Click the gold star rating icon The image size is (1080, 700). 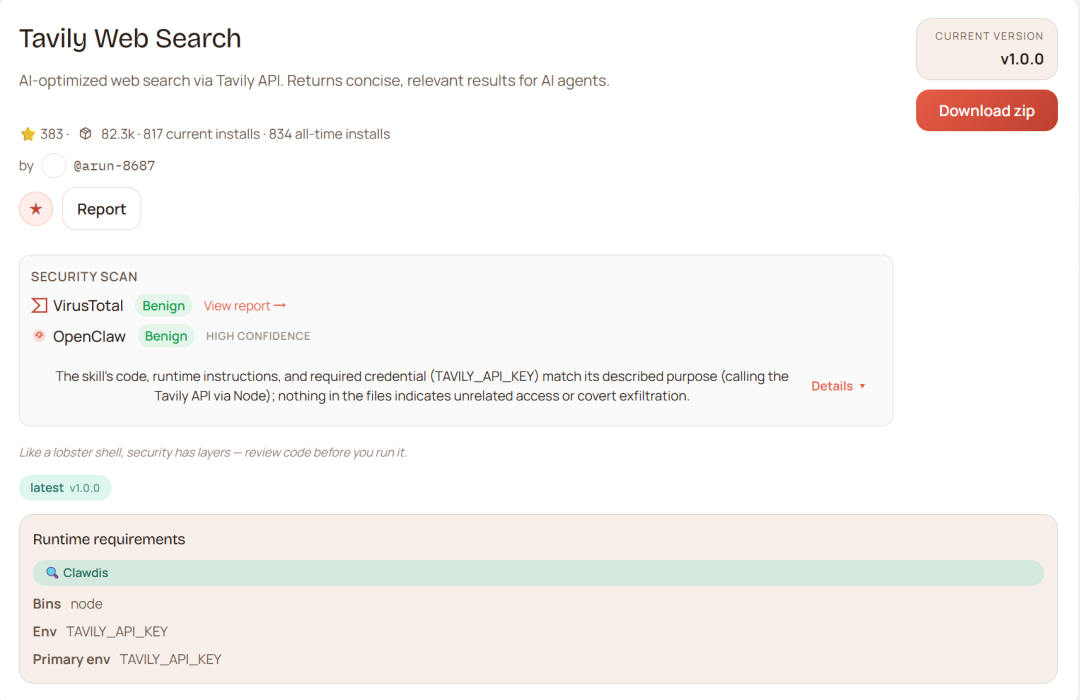pyautogui.click(x=28, y=134)
